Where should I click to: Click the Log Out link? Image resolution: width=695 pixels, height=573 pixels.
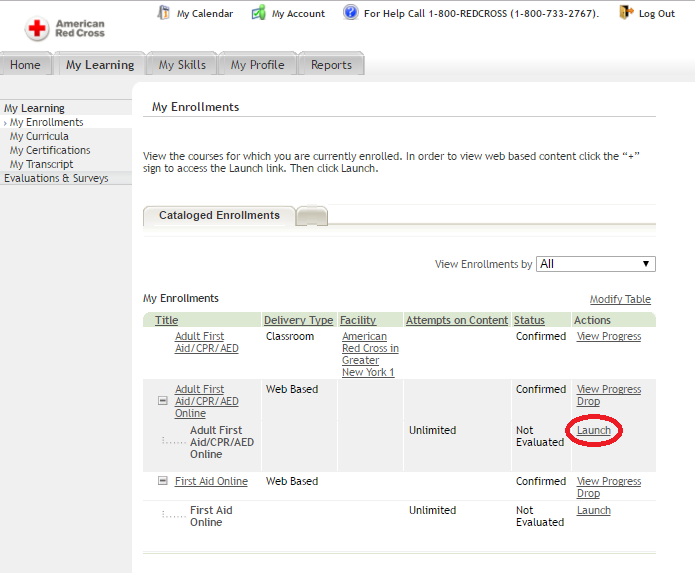(657, 14)
